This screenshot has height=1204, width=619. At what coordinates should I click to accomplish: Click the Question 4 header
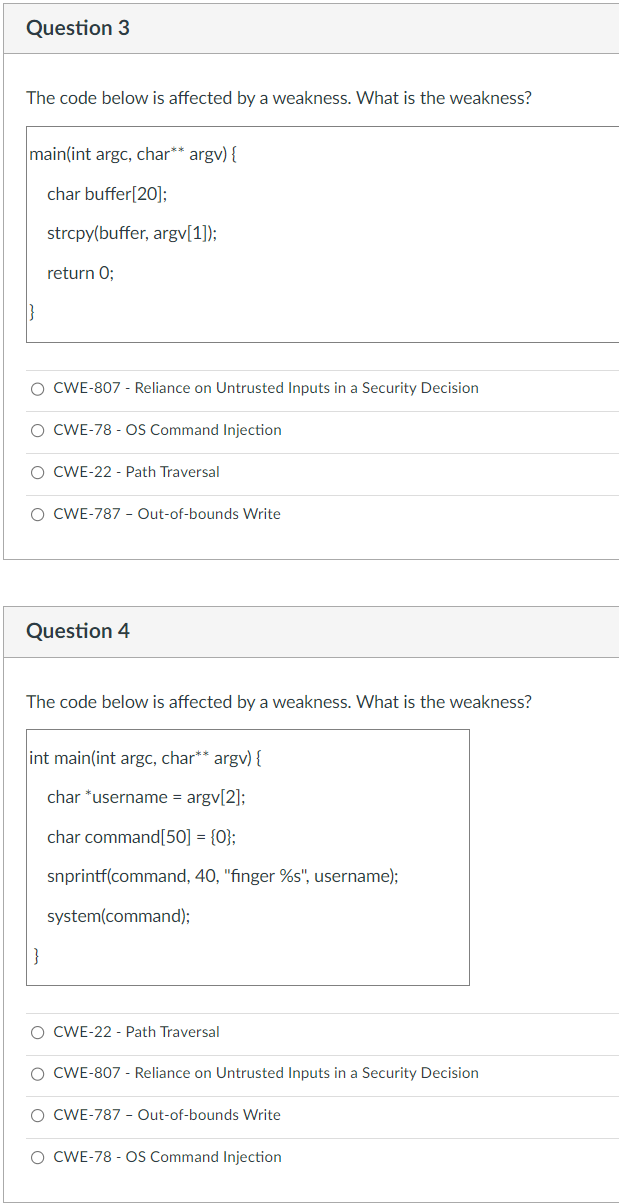tap(78, 631)
